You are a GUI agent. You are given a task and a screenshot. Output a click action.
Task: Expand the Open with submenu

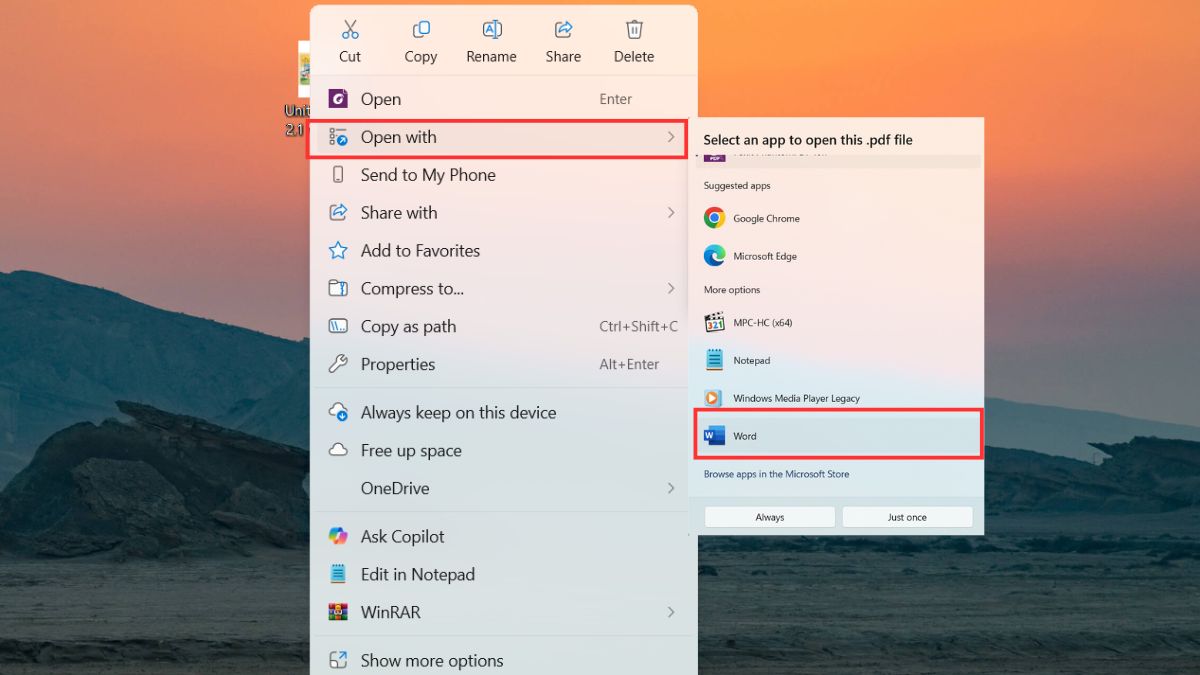[400, 137]
